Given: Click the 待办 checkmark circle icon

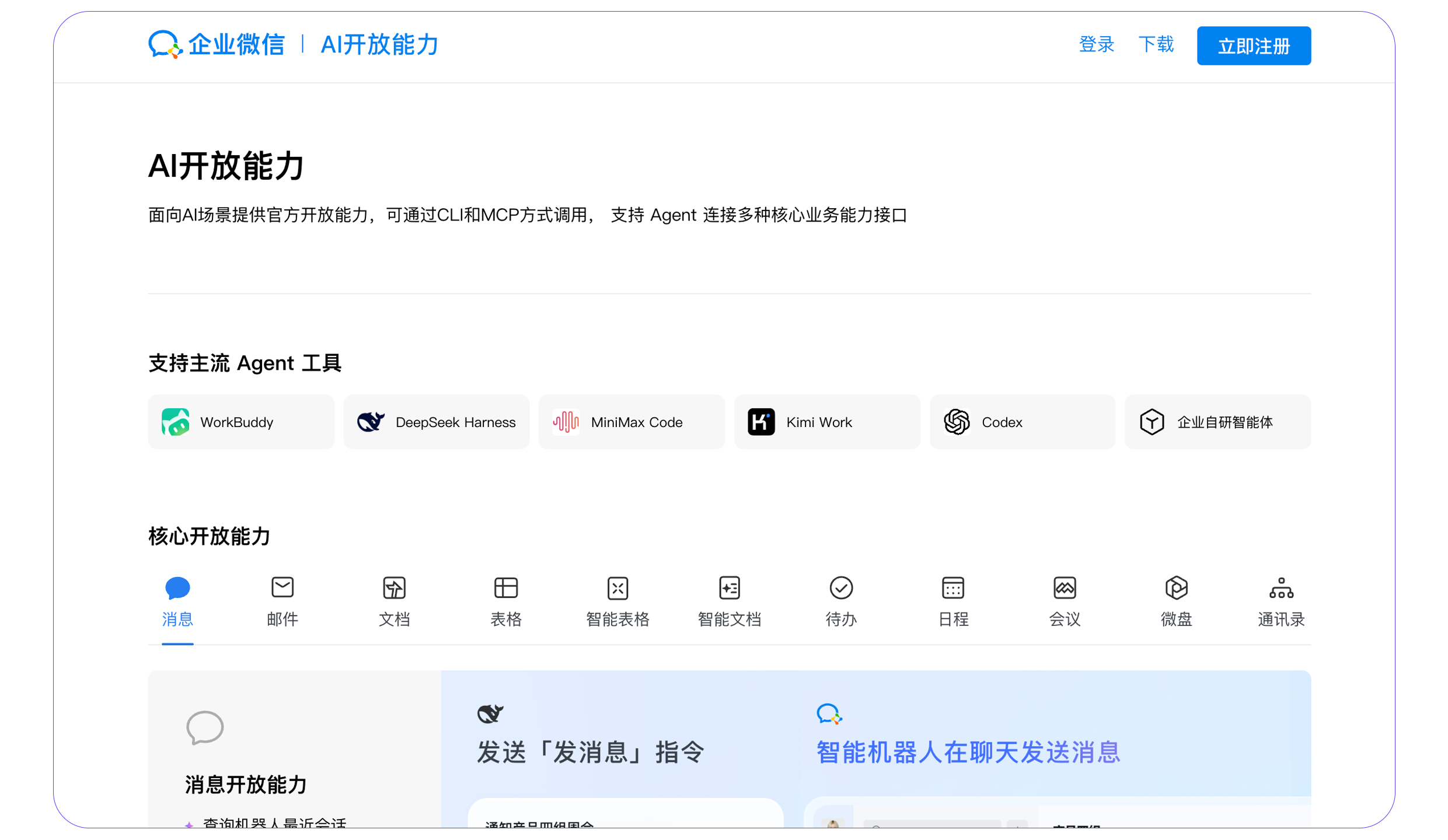Looking at the screenshot, I should [841, 588].
